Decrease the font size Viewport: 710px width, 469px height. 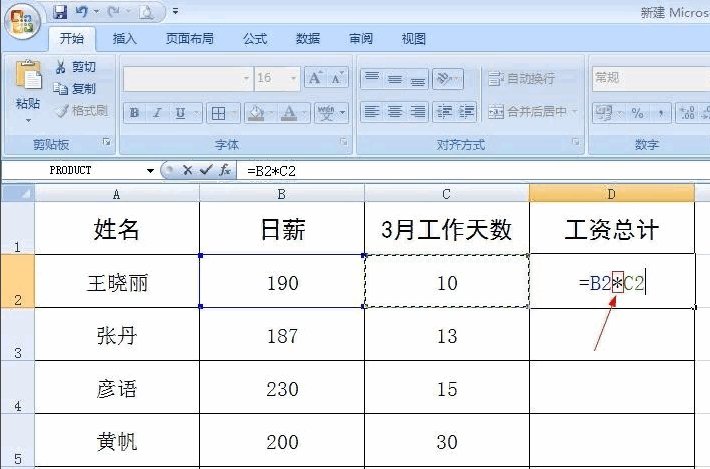click(337, 78)
